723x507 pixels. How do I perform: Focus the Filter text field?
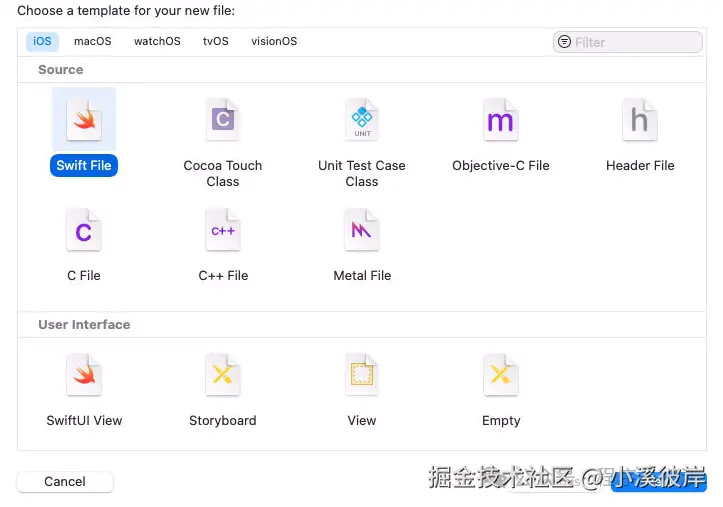[x=628, y=42]
